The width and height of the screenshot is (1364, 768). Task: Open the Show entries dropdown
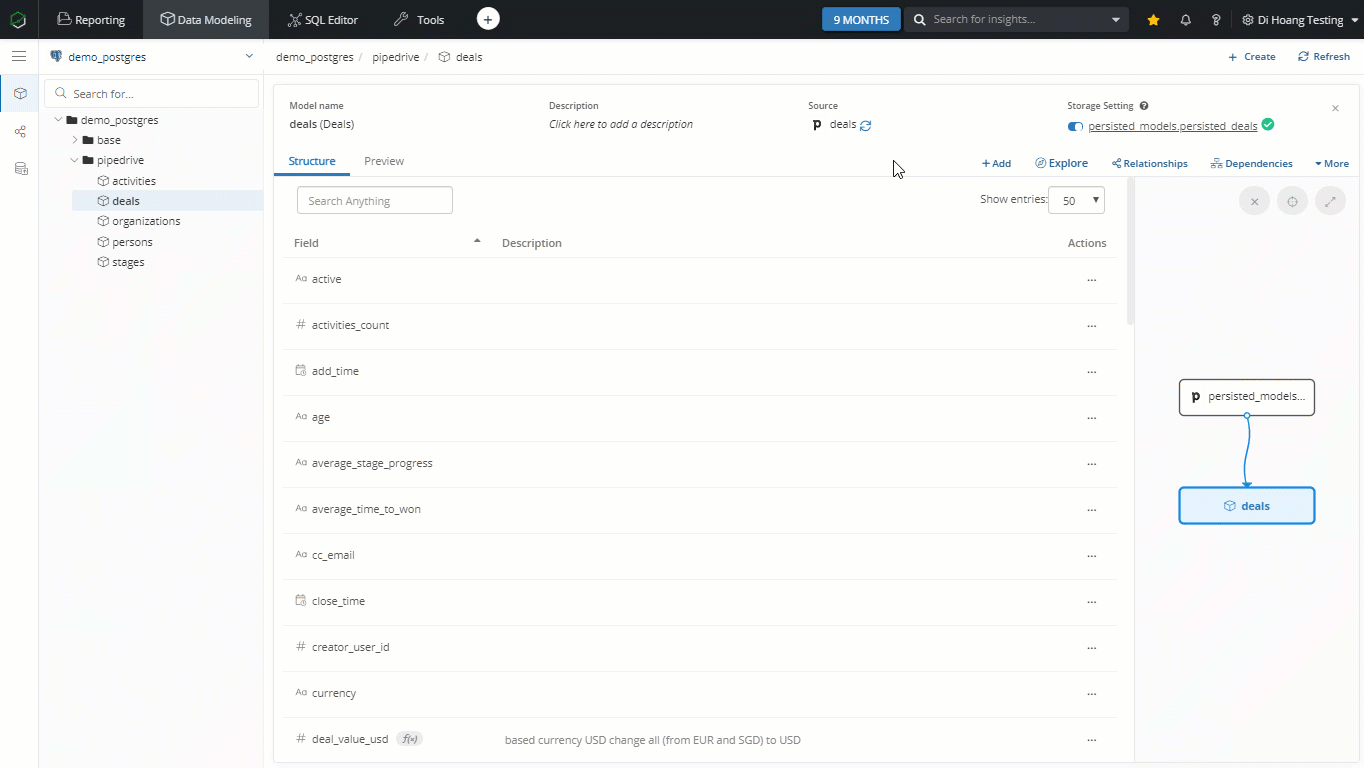[1076, 200]
